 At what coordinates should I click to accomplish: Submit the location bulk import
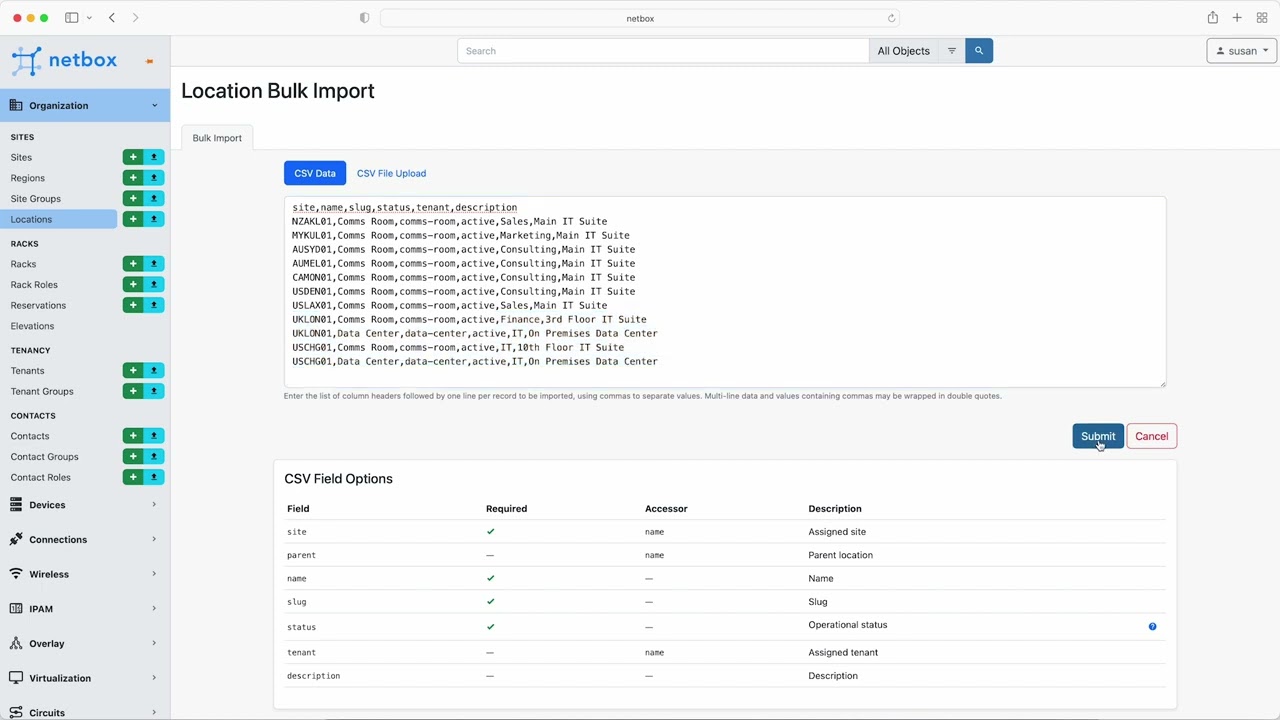coord(1097,436)
